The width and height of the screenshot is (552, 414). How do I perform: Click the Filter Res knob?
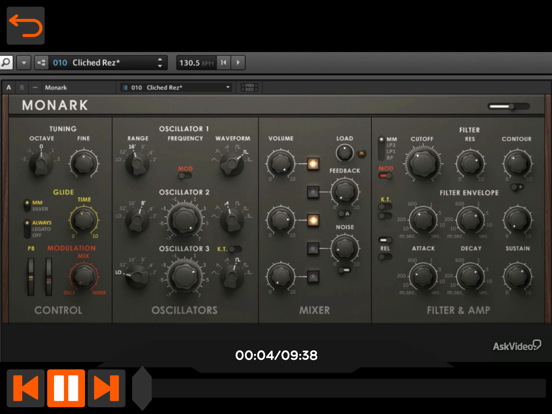pos(470,164)
